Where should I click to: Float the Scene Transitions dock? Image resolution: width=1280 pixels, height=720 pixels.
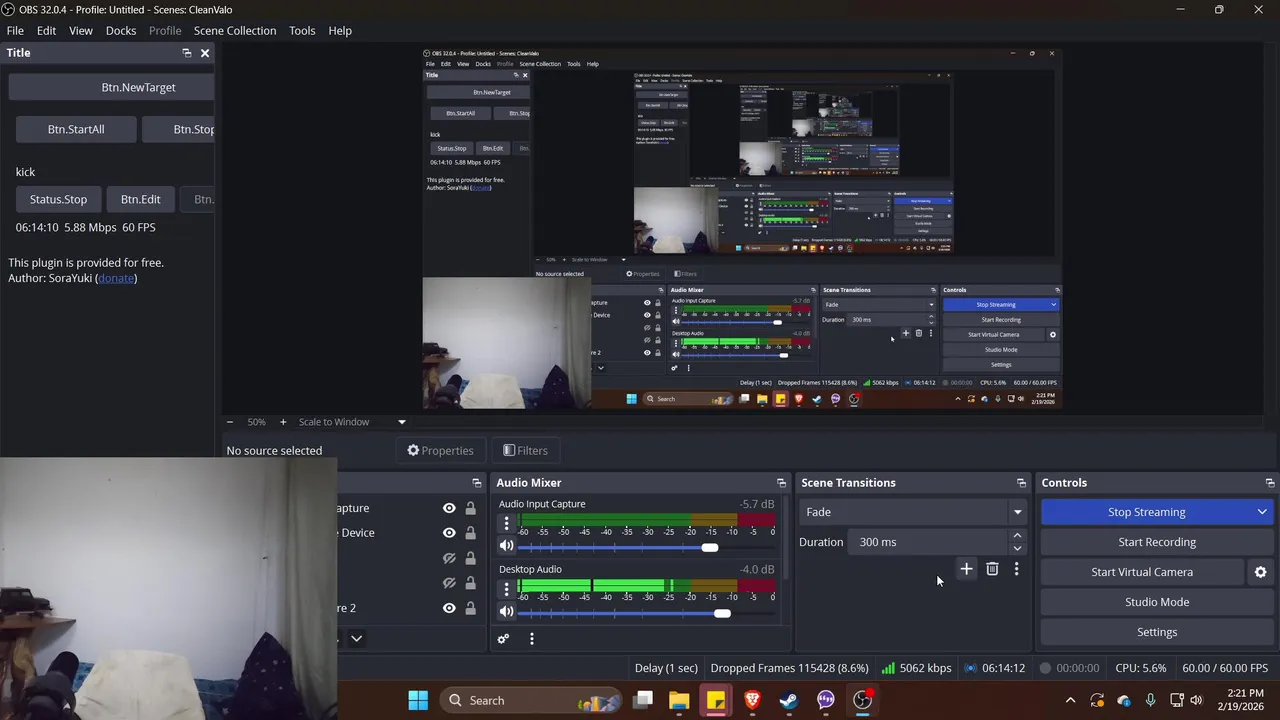click(1021, 483)
